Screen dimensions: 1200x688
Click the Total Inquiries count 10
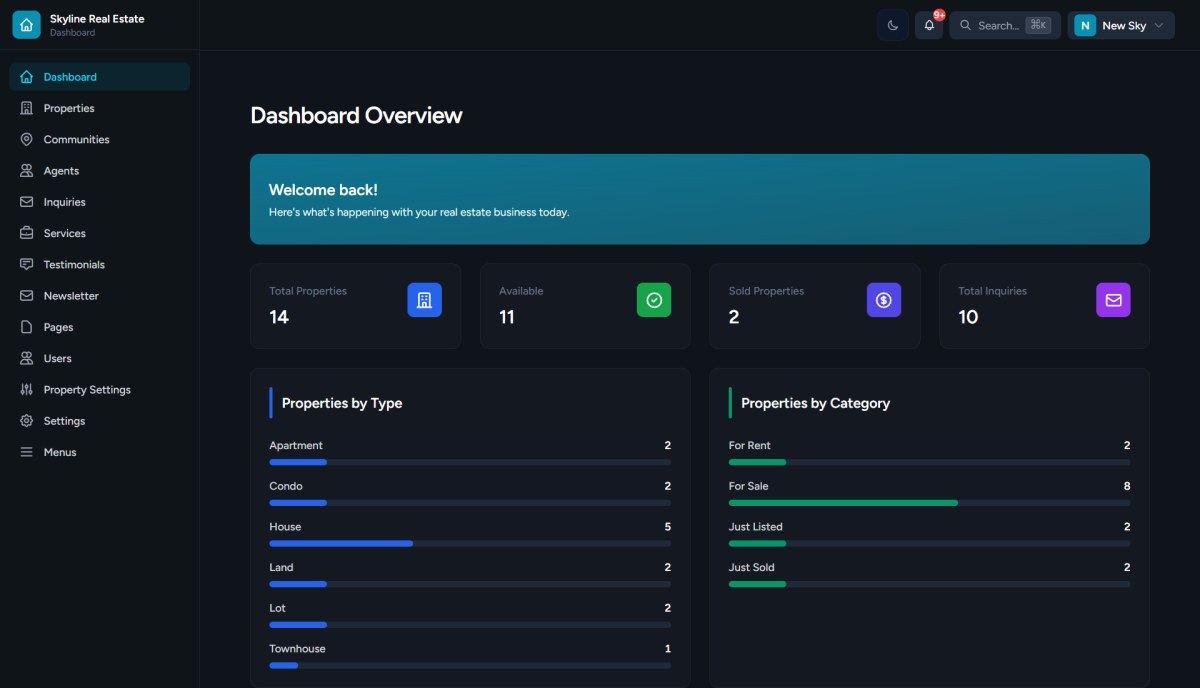pos(968,317)
